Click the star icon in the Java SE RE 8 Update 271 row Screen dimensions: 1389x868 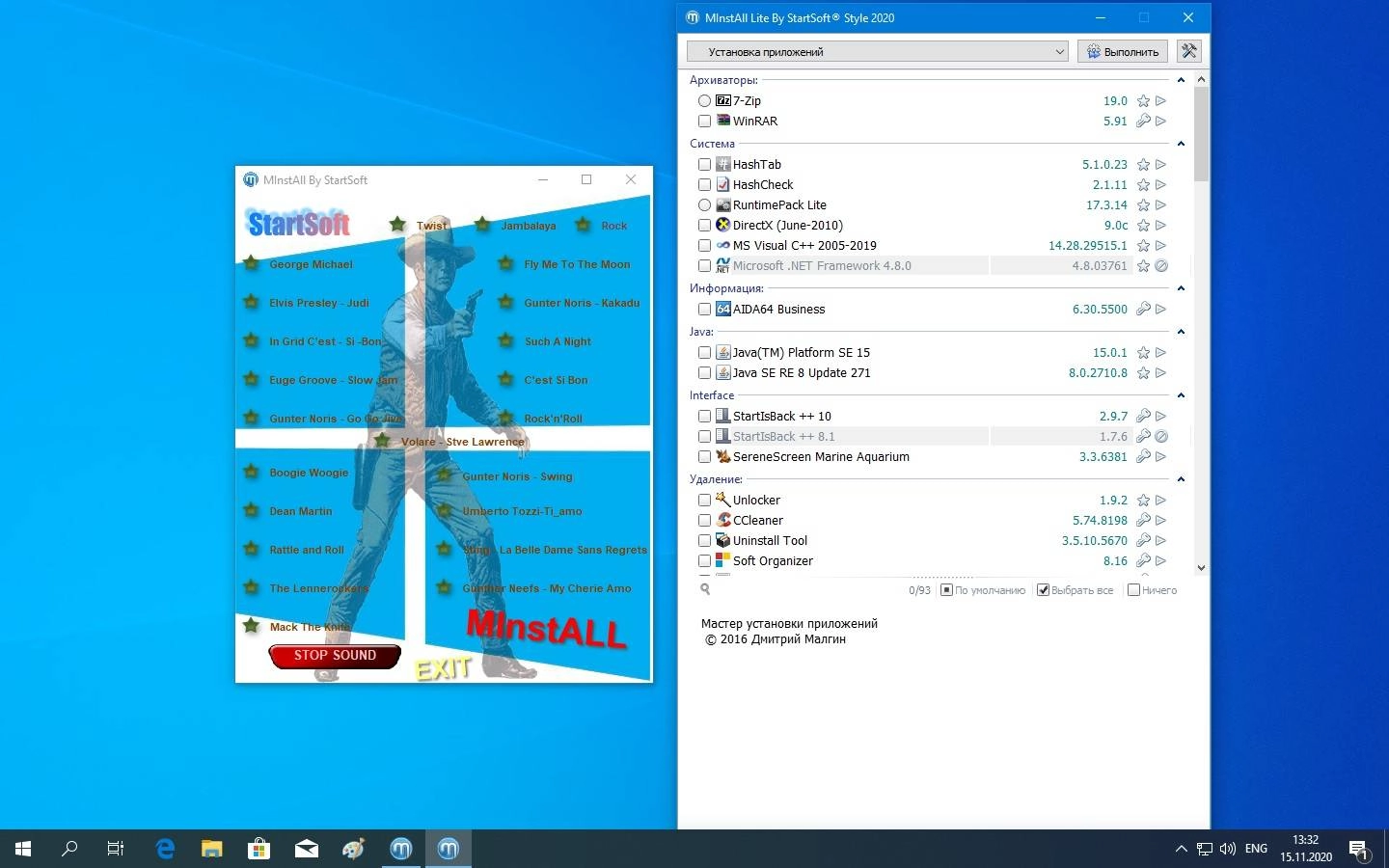[x=1143, y=373]
